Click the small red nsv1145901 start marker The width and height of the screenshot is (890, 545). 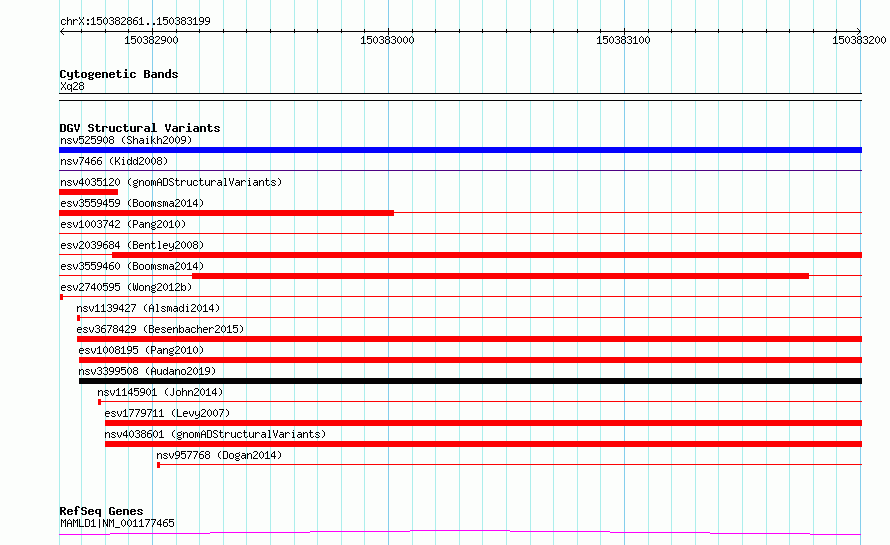click(99, 402)
